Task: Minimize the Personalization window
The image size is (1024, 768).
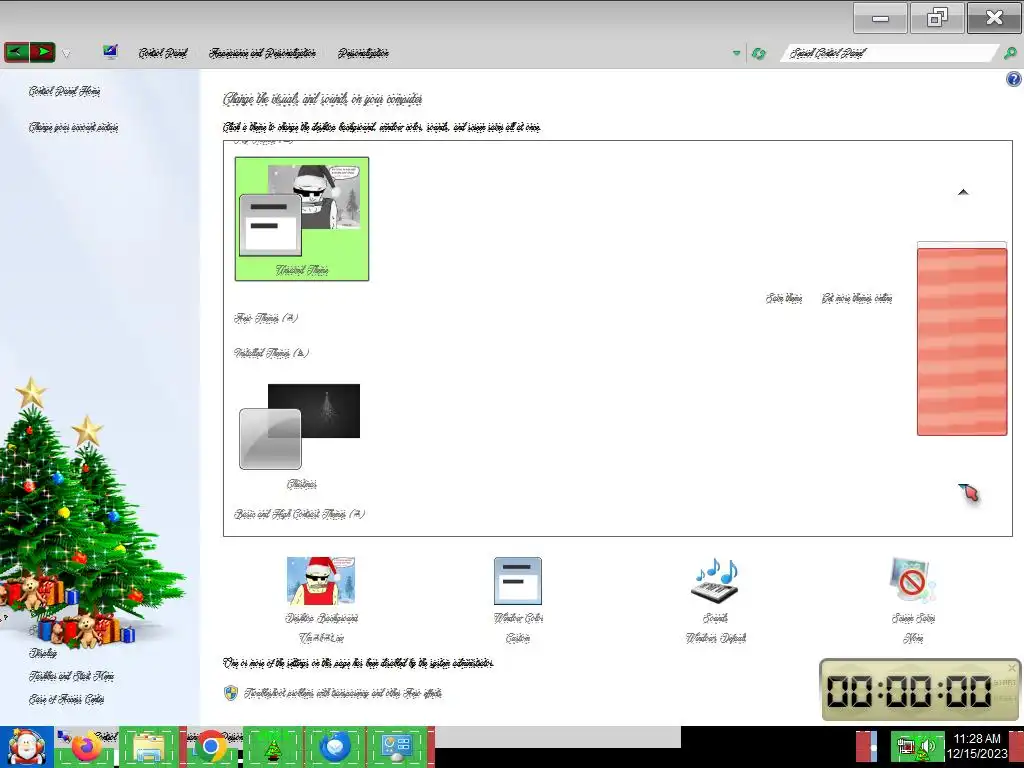Action: coord(880,18)
